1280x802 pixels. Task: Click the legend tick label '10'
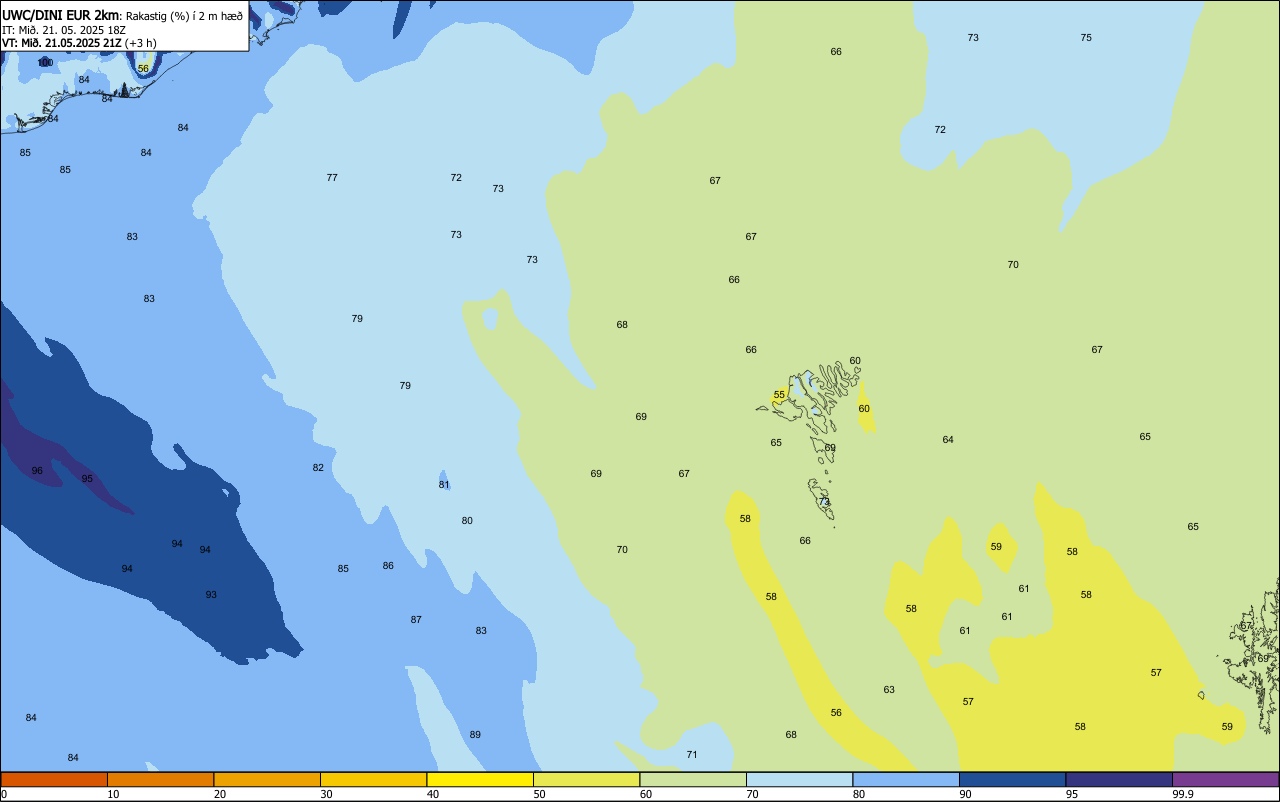113,794
